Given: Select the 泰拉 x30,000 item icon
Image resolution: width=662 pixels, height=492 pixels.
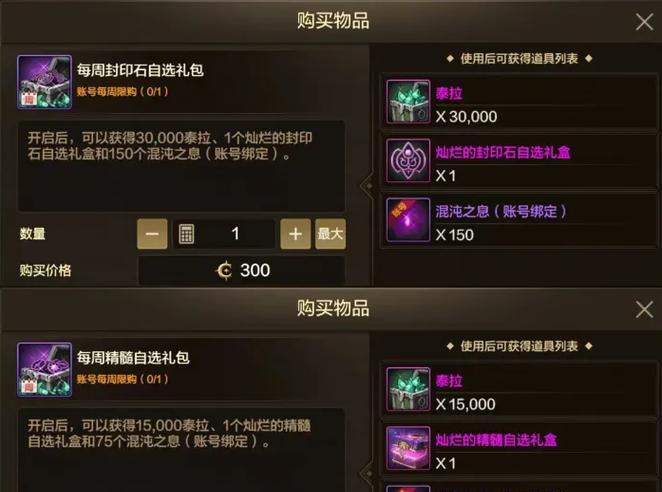Looking at the screenshot, I should coord(408,101).
